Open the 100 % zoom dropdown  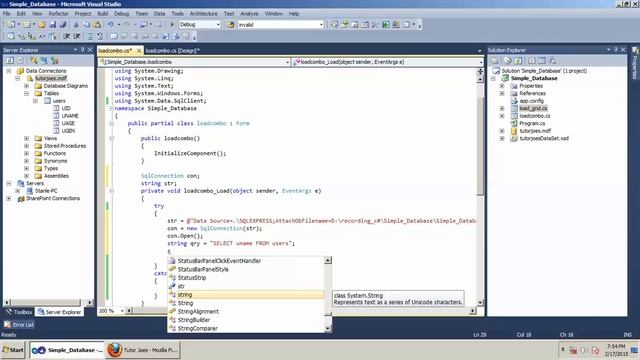(122, 311)
